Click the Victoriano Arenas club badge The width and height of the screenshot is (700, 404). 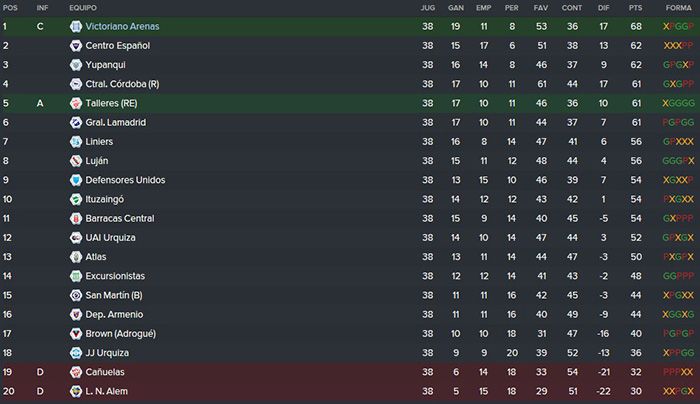[76, 26]
